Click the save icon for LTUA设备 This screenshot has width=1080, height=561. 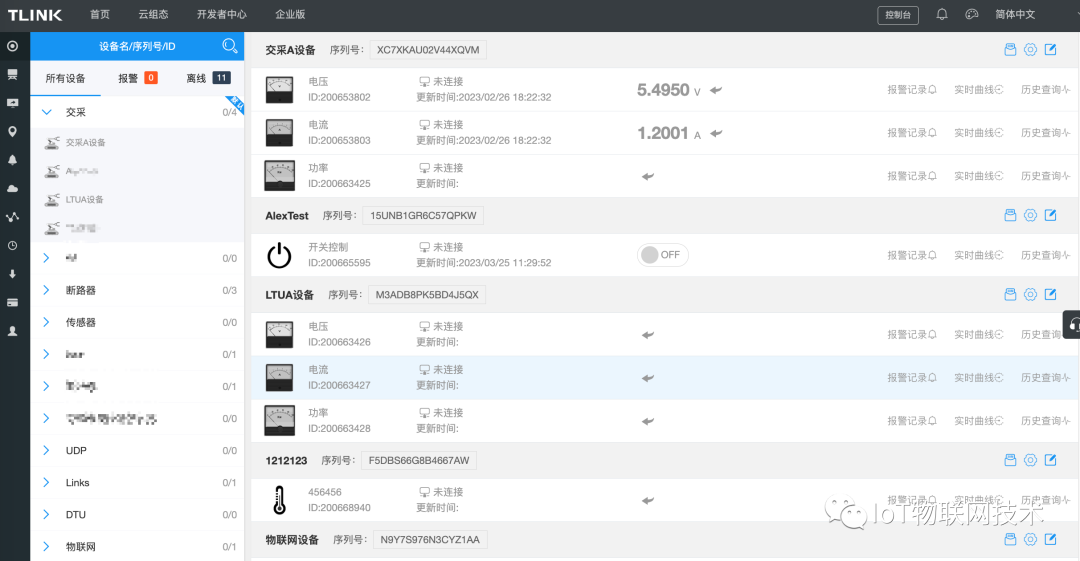coord(1010,294)
